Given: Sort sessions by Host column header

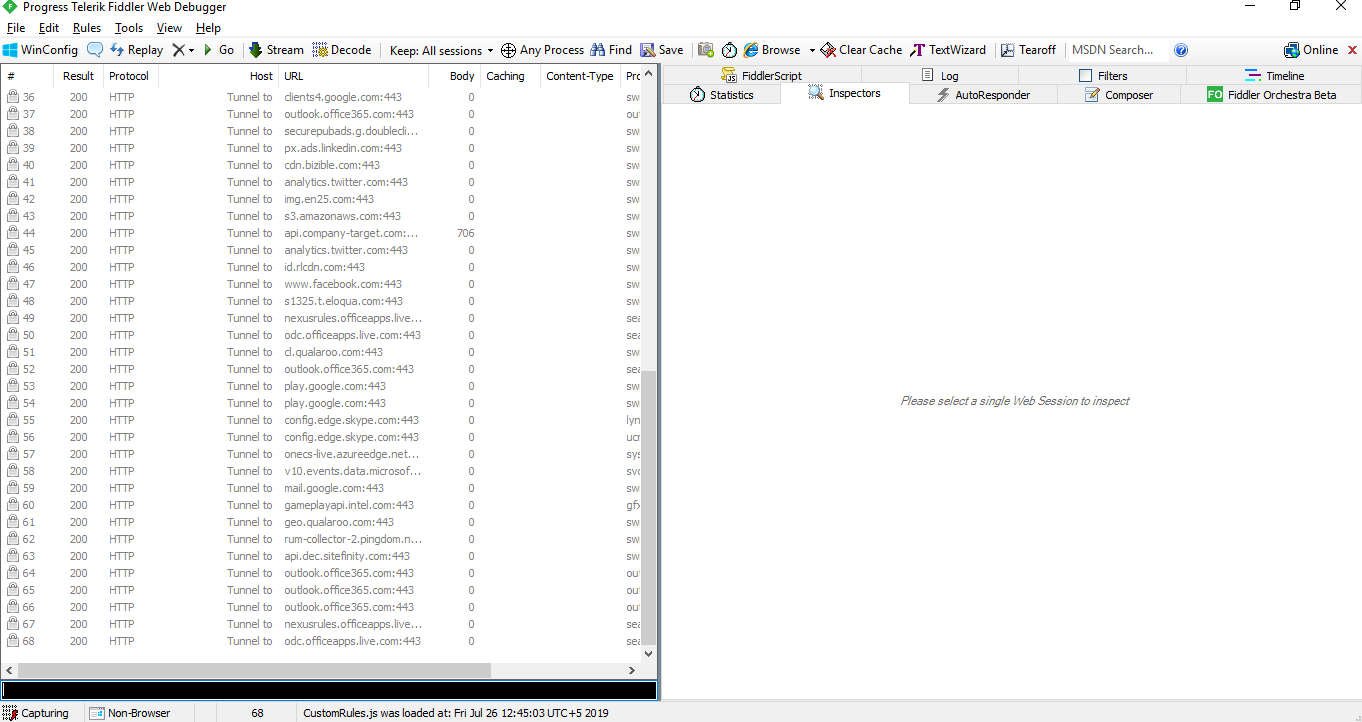Looking at the screenshot, I should [218, 76].
